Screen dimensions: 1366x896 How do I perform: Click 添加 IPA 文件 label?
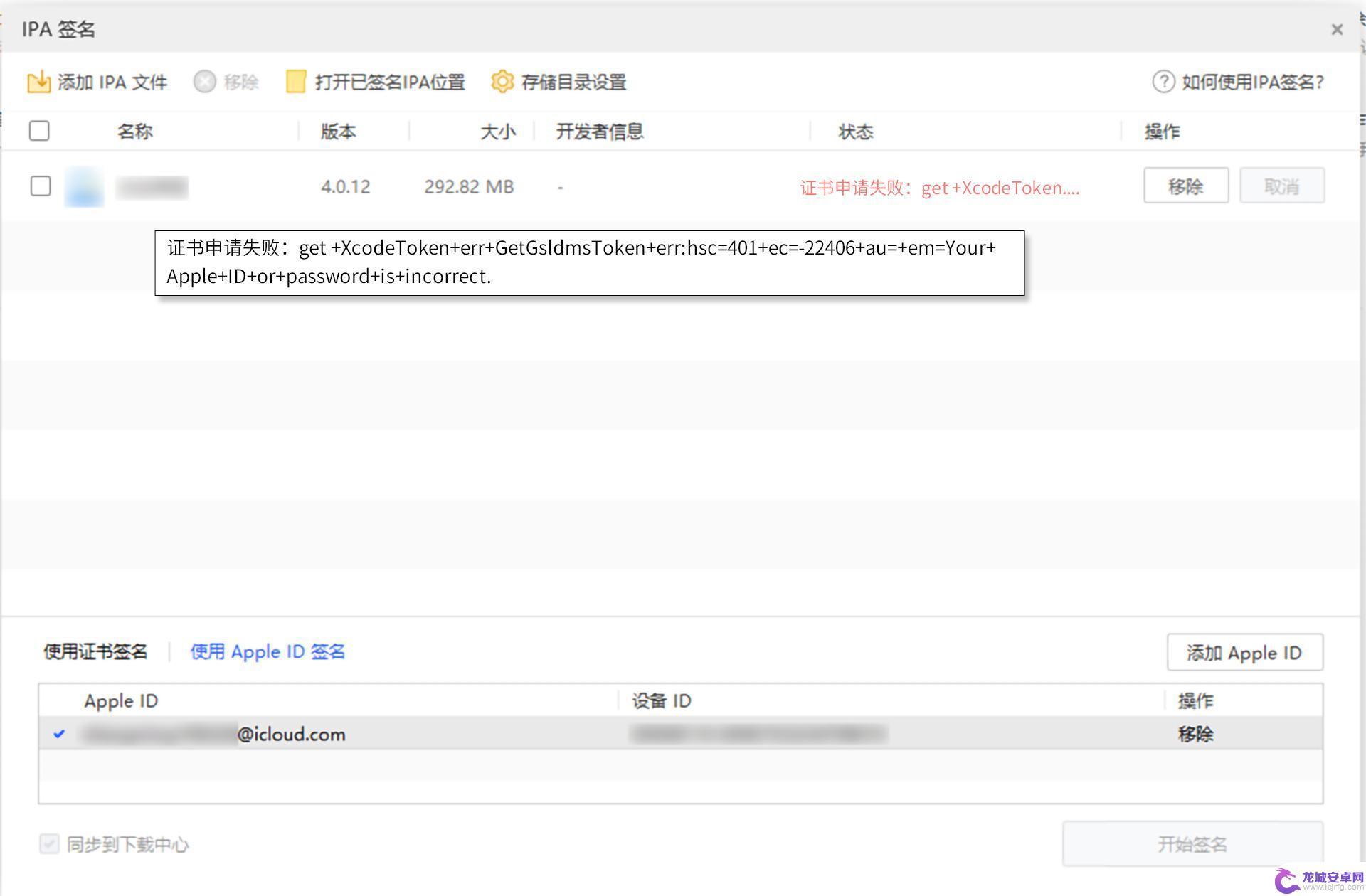tap(112, 82)
